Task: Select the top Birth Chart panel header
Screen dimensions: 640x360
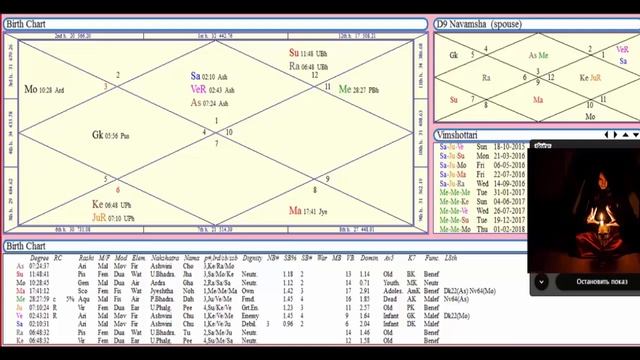Action: [x=216, y=24]
